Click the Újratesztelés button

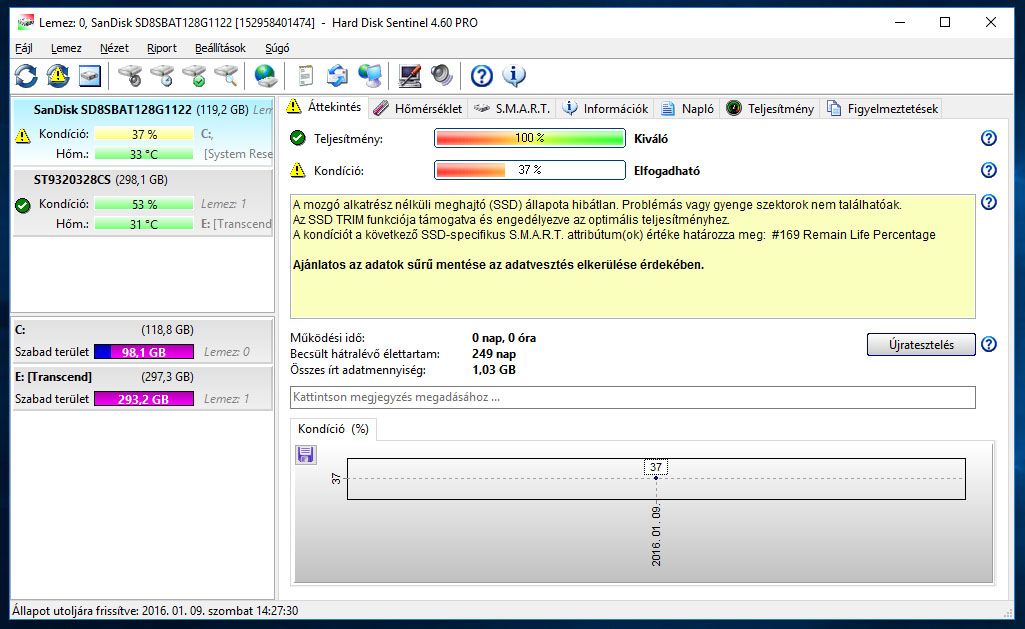click(x=921, y=345)
